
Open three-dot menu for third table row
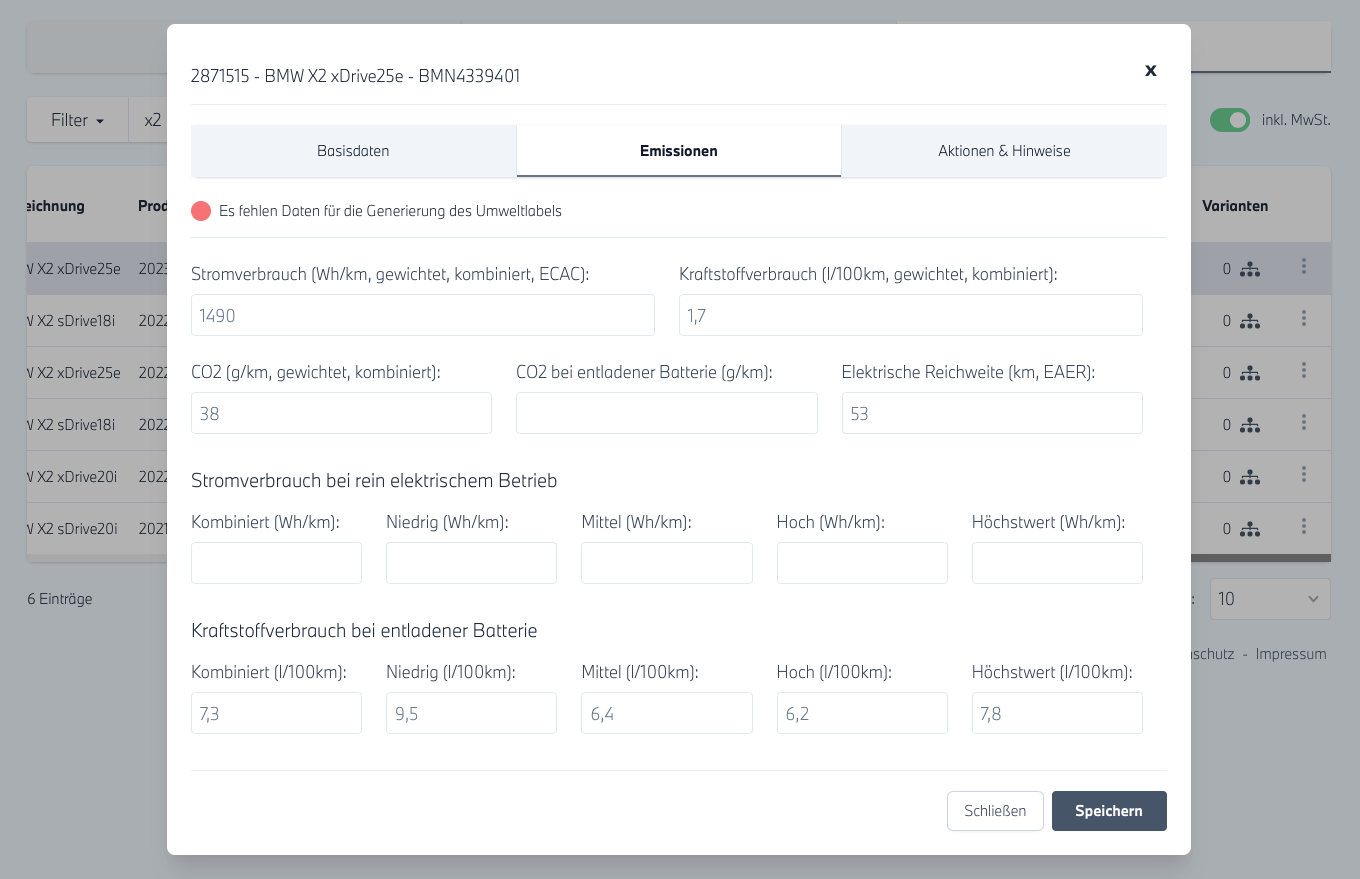coord(1303,371)
